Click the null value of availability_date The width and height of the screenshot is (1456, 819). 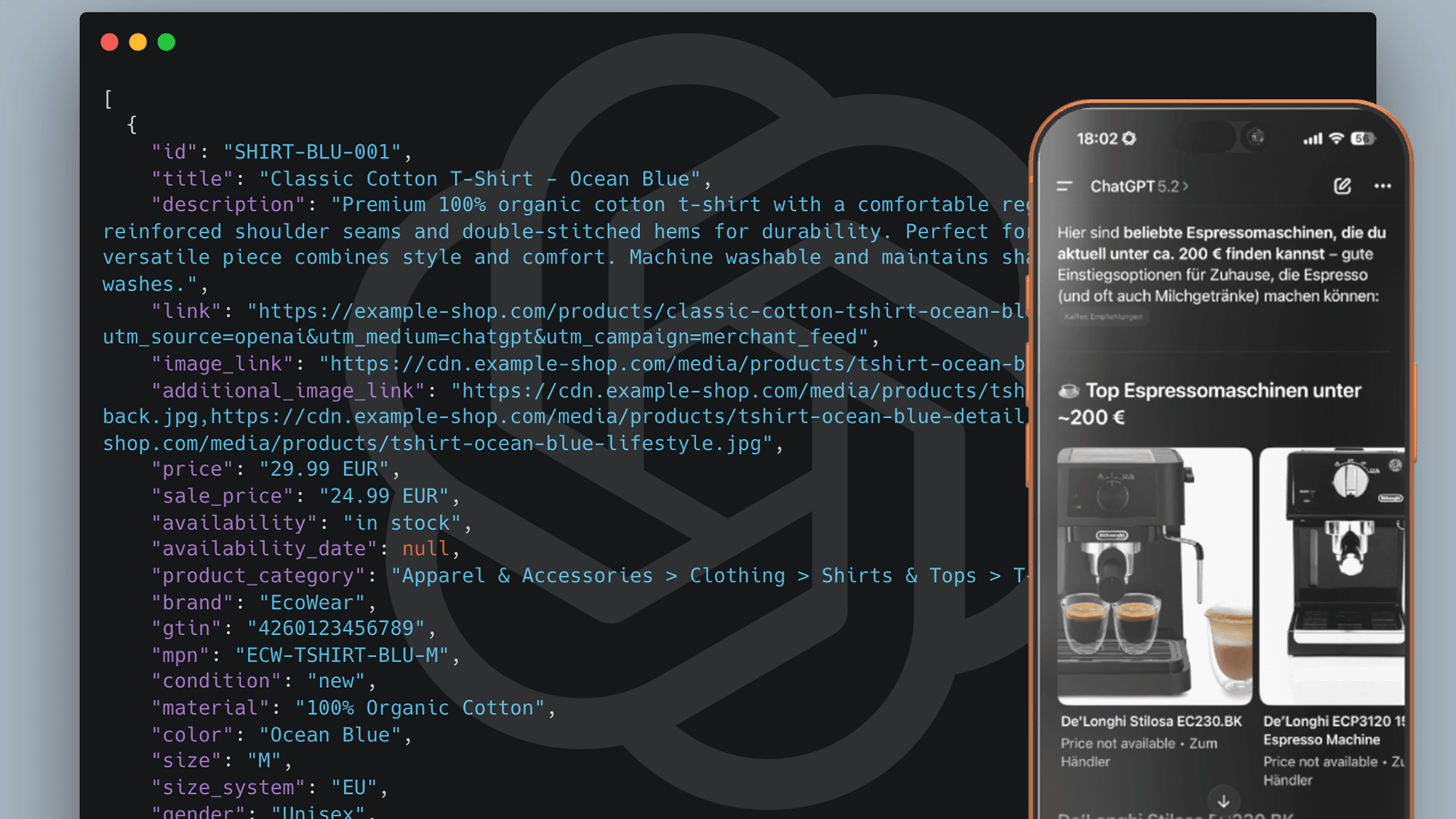click(x=425, y=548)
